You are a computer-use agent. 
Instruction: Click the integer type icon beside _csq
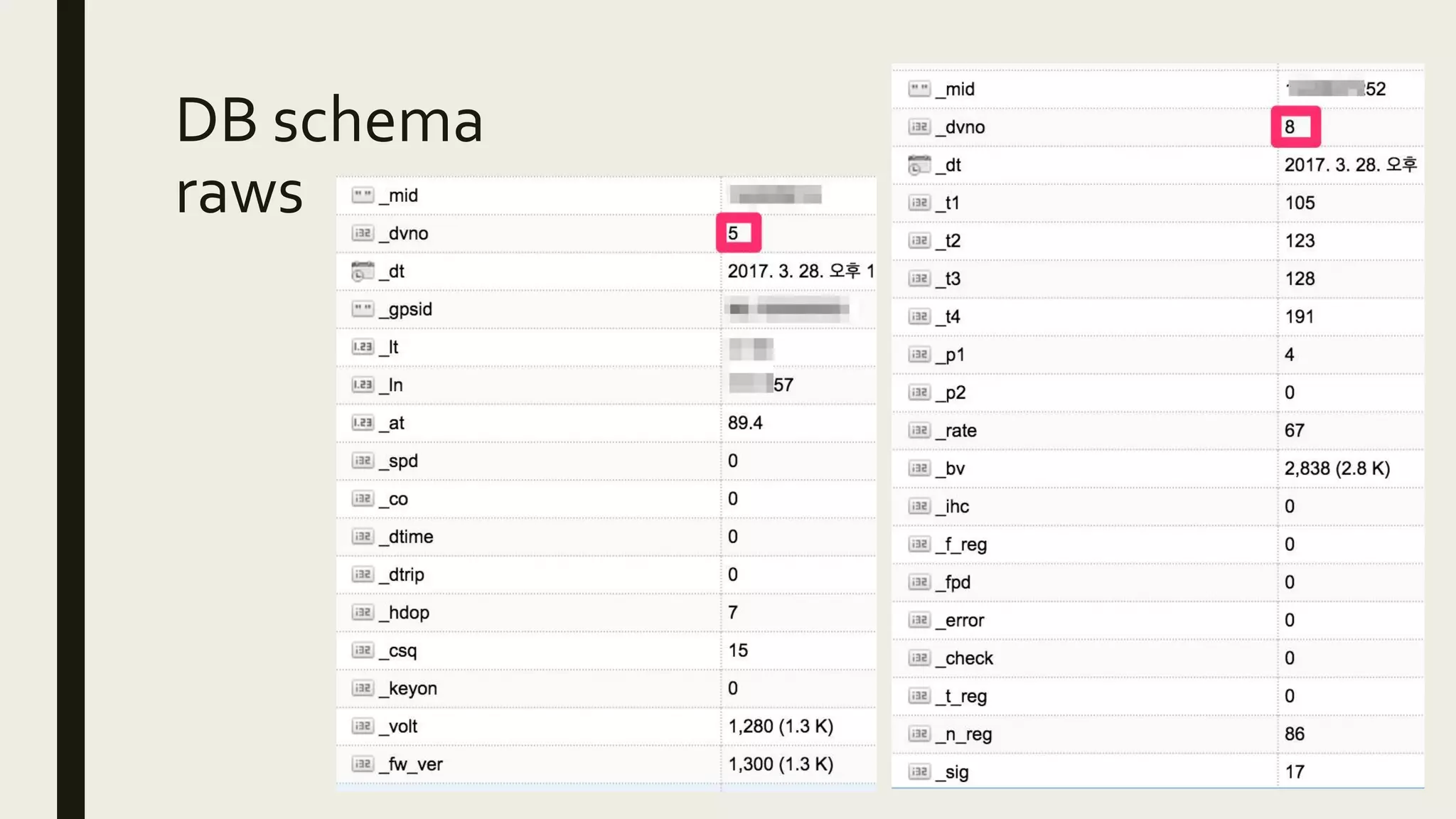363,650
